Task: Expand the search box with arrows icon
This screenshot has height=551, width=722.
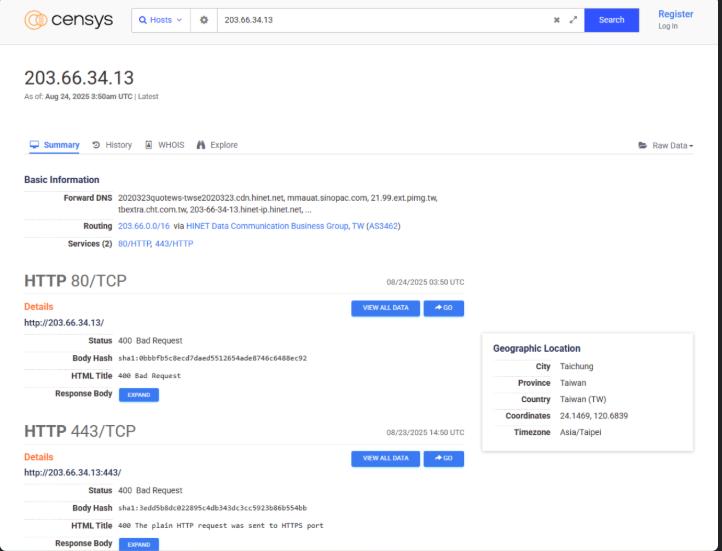Action: 573,20
